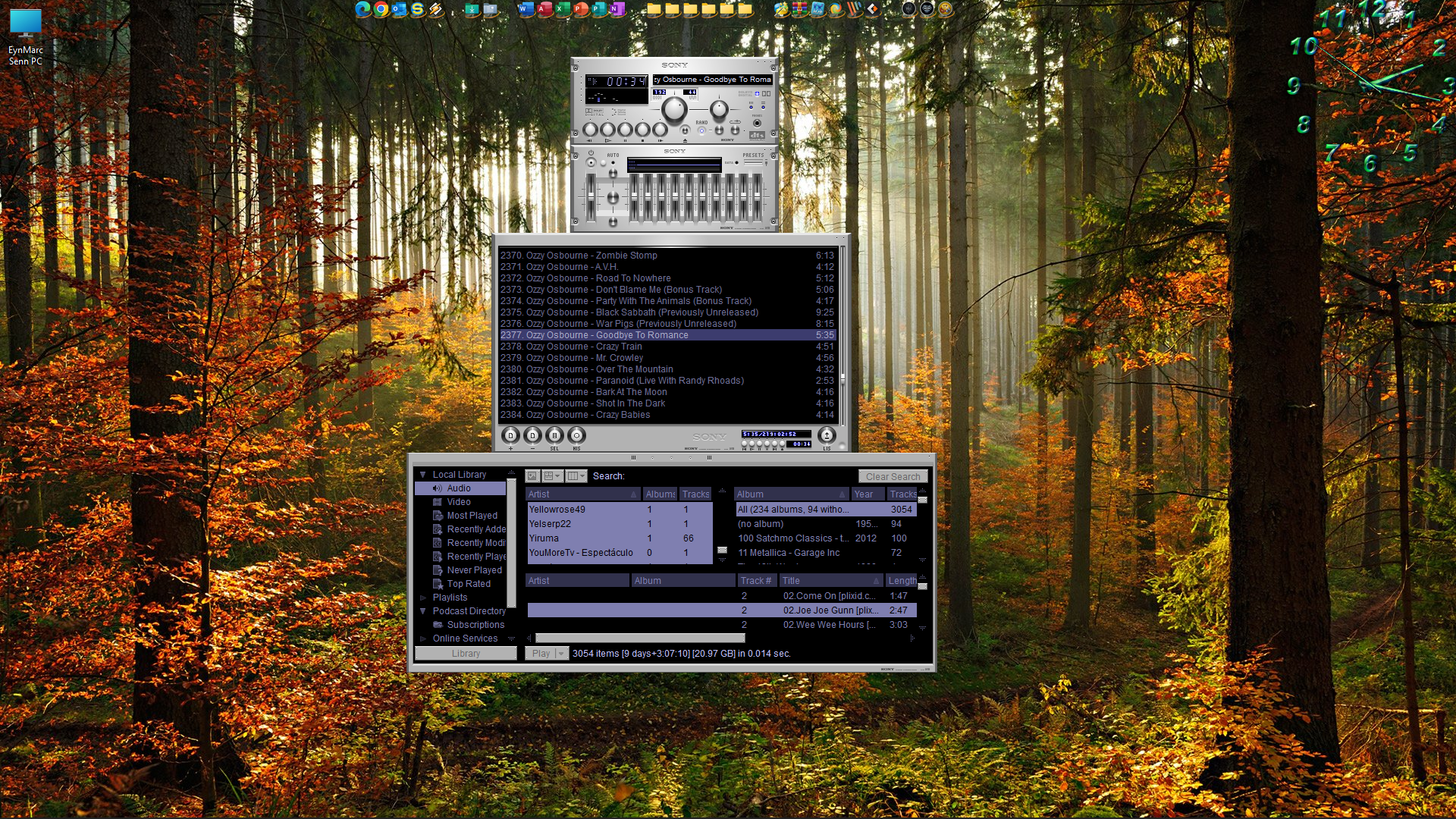Click the Clear Search button
1456x819 pixels.
pyautogui.click(x=893, y=477)
